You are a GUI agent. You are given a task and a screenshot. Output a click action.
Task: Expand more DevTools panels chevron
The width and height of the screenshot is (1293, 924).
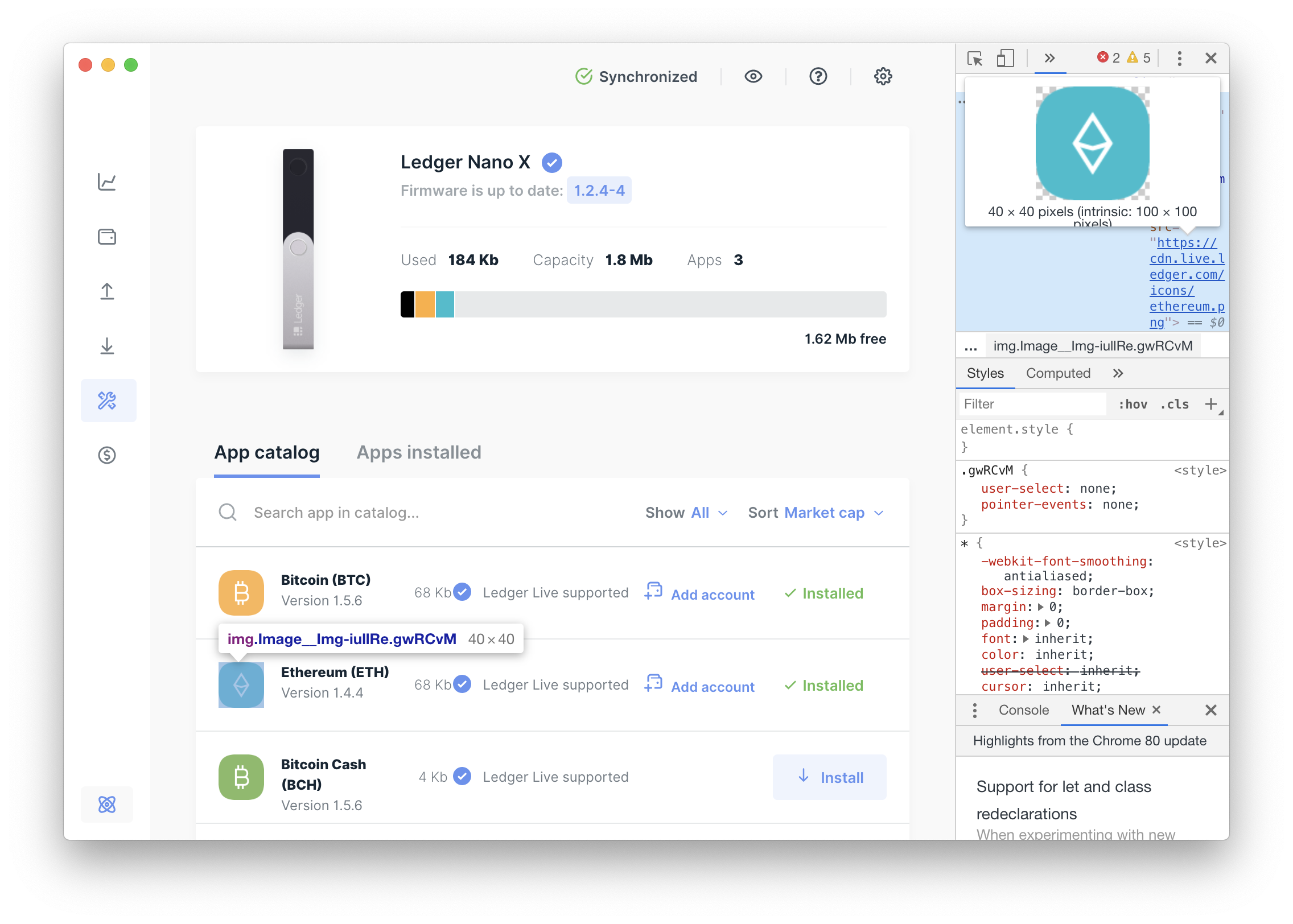(1050, 58)
